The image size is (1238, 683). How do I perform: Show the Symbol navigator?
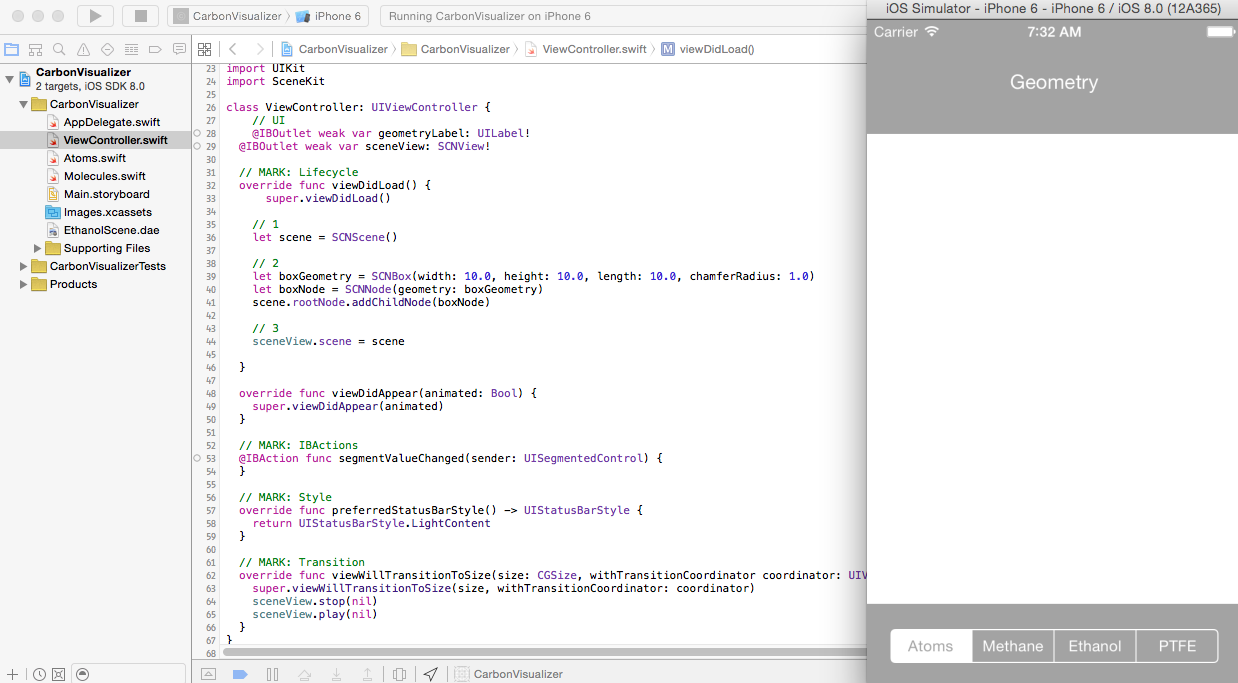(x=36, y=49)
